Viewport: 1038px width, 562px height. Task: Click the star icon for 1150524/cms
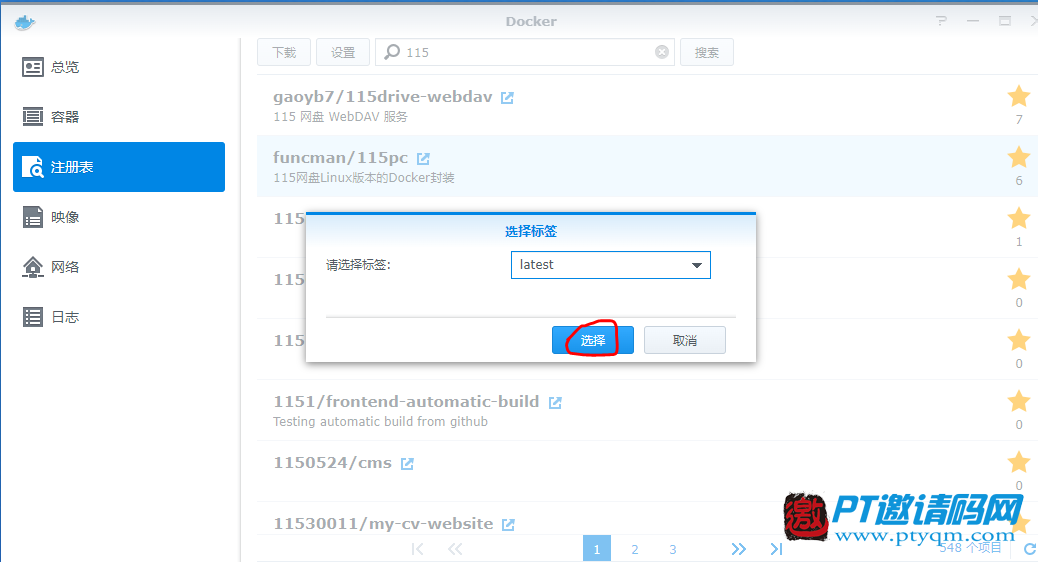coord(1019,462)
